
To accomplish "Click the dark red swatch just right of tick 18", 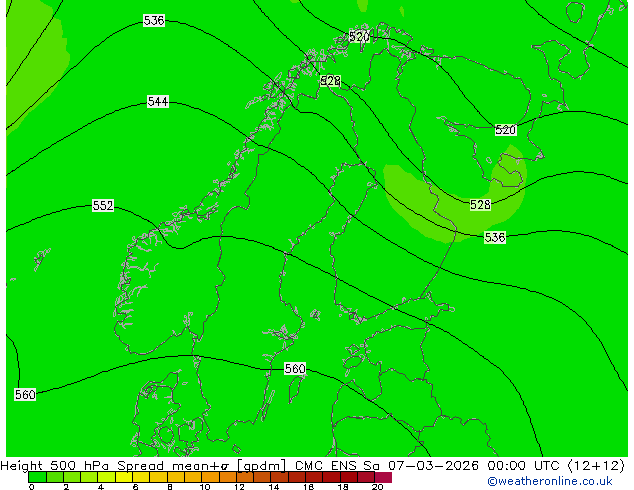I will 349,477.
